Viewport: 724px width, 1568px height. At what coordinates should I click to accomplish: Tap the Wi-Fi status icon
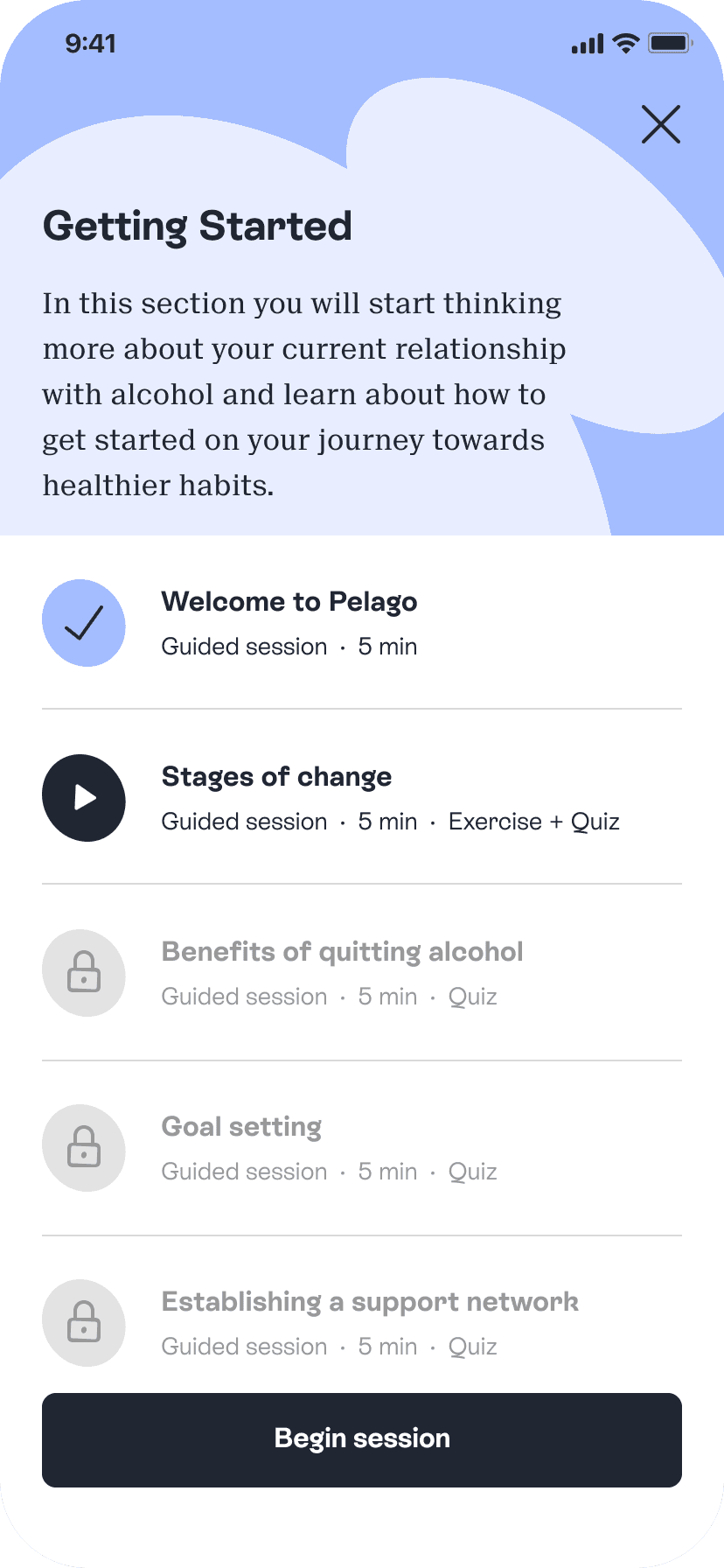[x=626, y=43]
